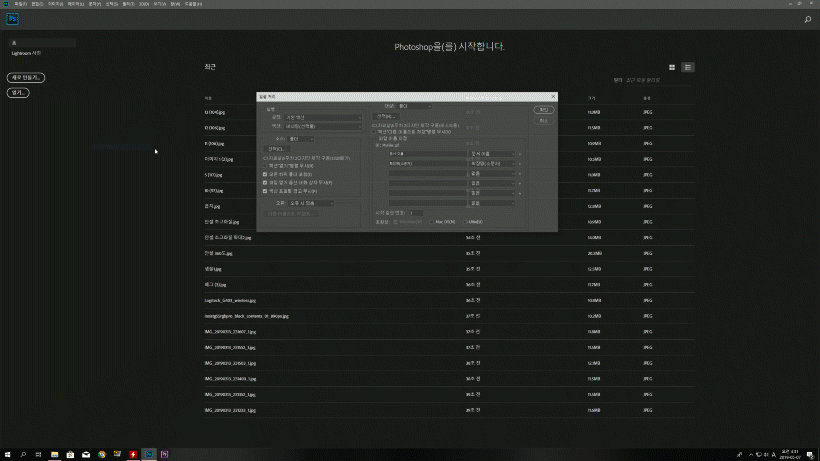This screenshot has height=461, width=820.
Task: Click the IME language indicator A
Action: click(x=773, y=455)
